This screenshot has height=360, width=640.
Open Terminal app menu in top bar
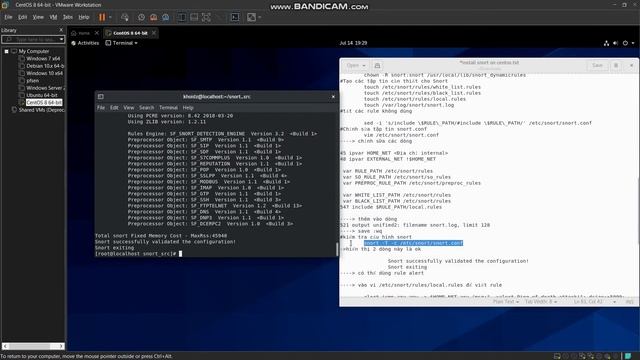[x=122, y=43]
